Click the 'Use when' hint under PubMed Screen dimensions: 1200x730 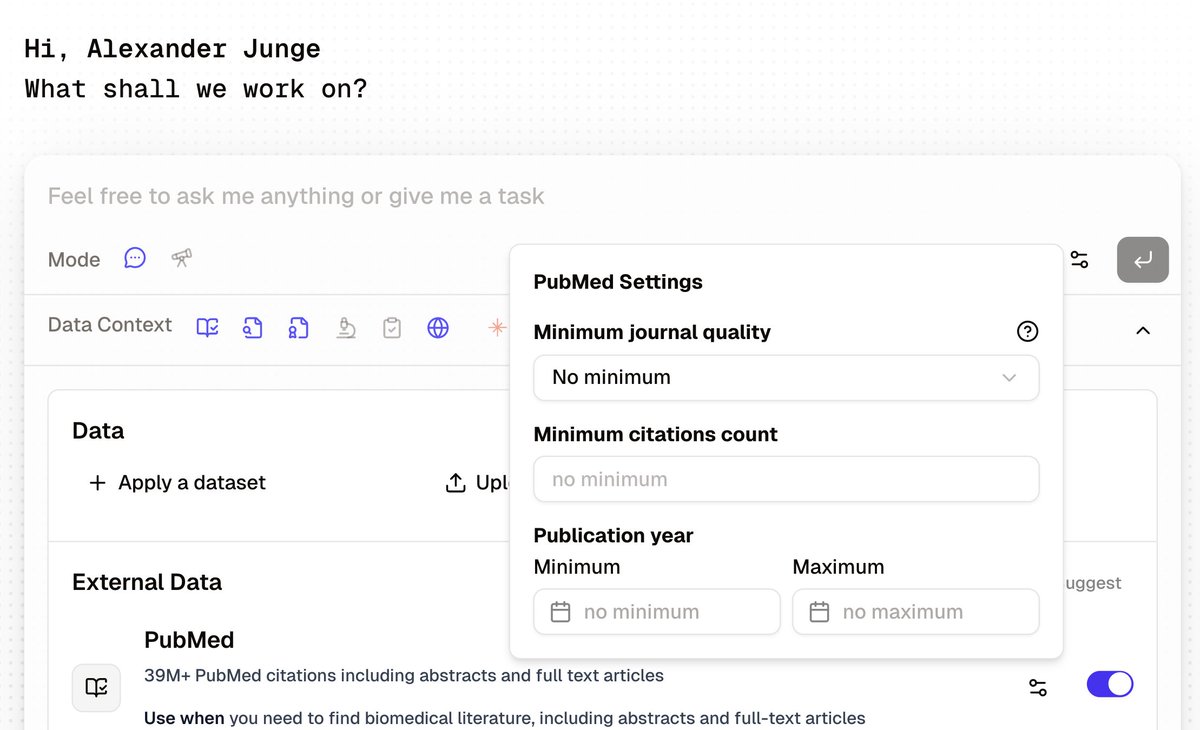(x=505, y=718)
